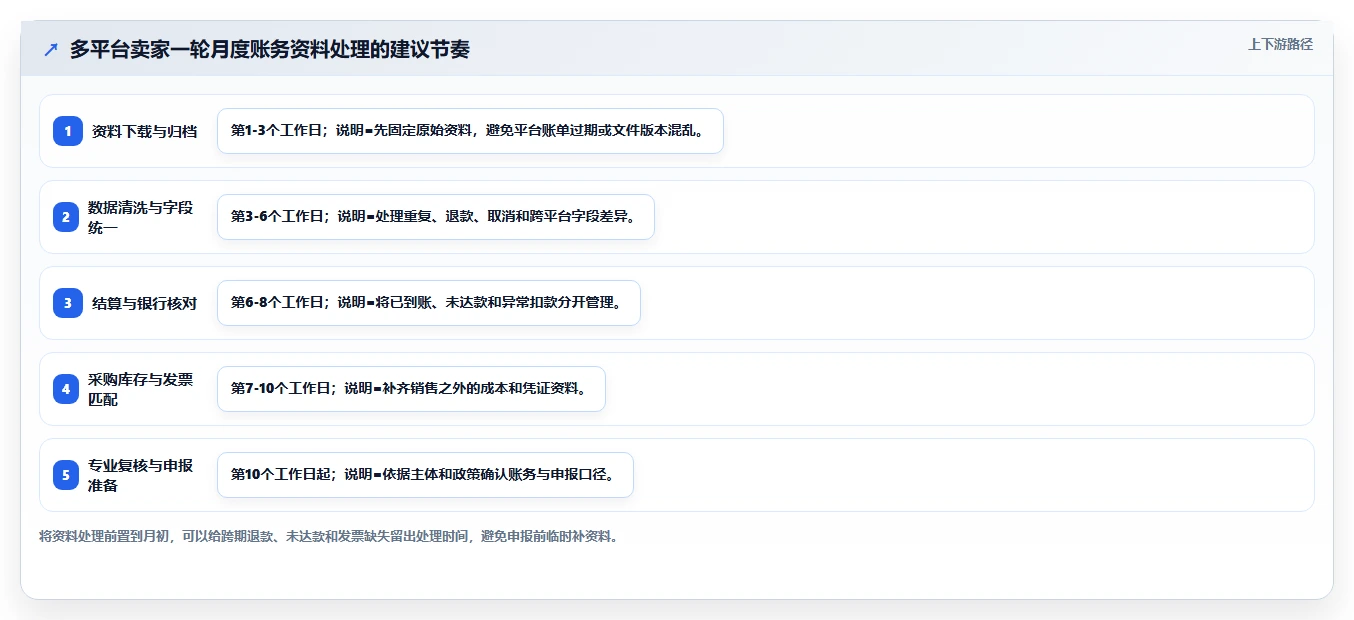Click the 数据清洗与字段统一 step title

141,217
